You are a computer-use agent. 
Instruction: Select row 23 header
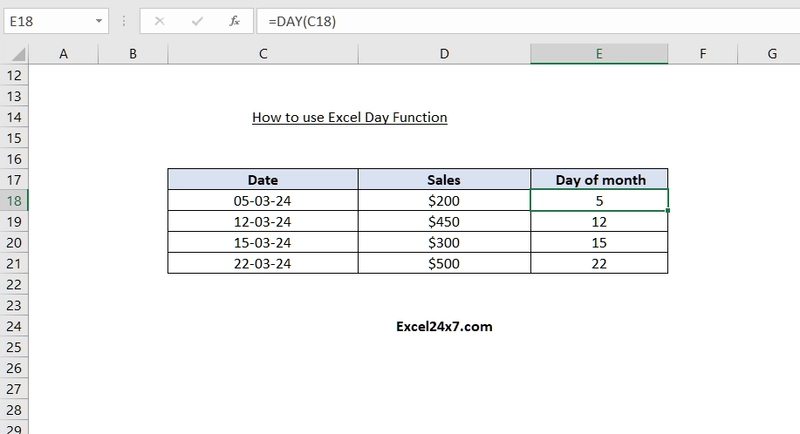pyautogui.click(x=14, y=305)
